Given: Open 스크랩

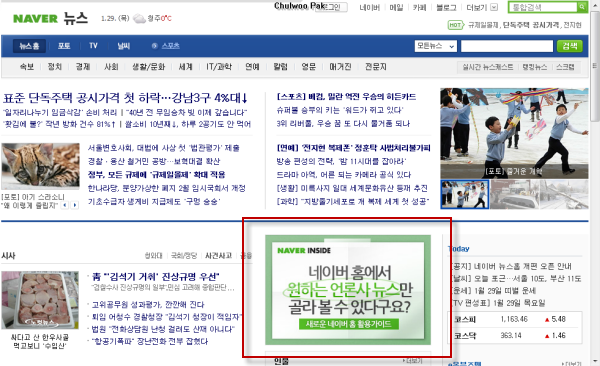Looking at the screenshot, I should click(x=565, y=67).
